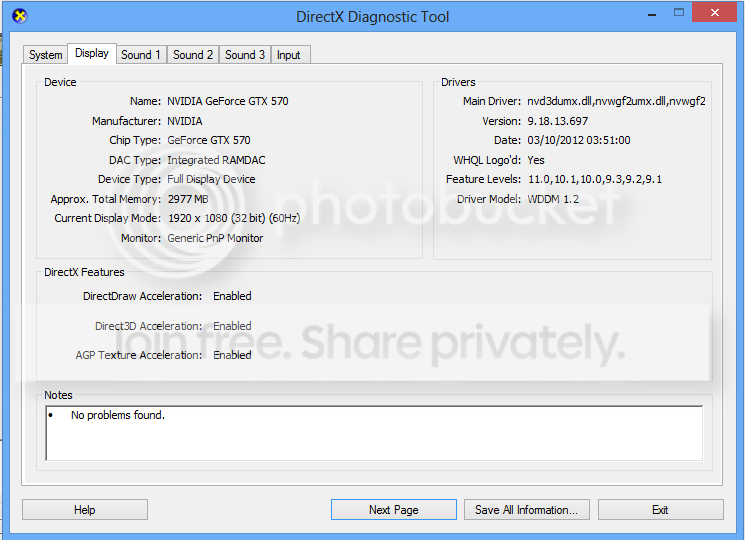Image resolution: width=745 pixels, height=540 pixels.
Task: Click WHQL Logo'd value 'Yes'
Action: click(x=536, y=160)
